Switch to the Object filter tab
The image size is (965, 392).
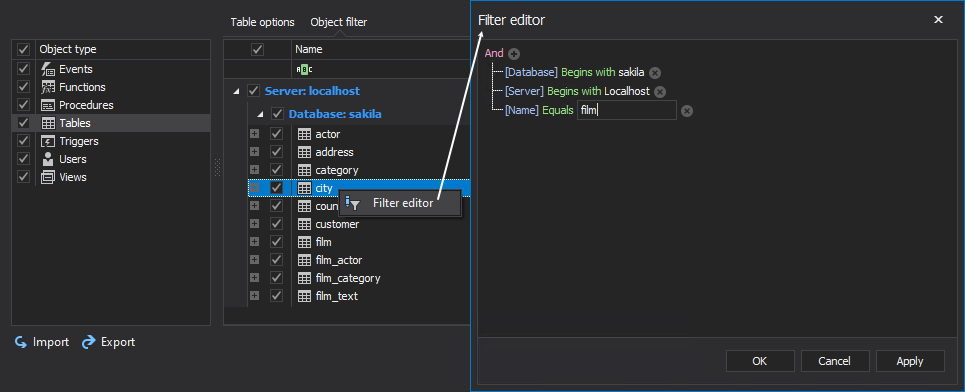[338, 22]
